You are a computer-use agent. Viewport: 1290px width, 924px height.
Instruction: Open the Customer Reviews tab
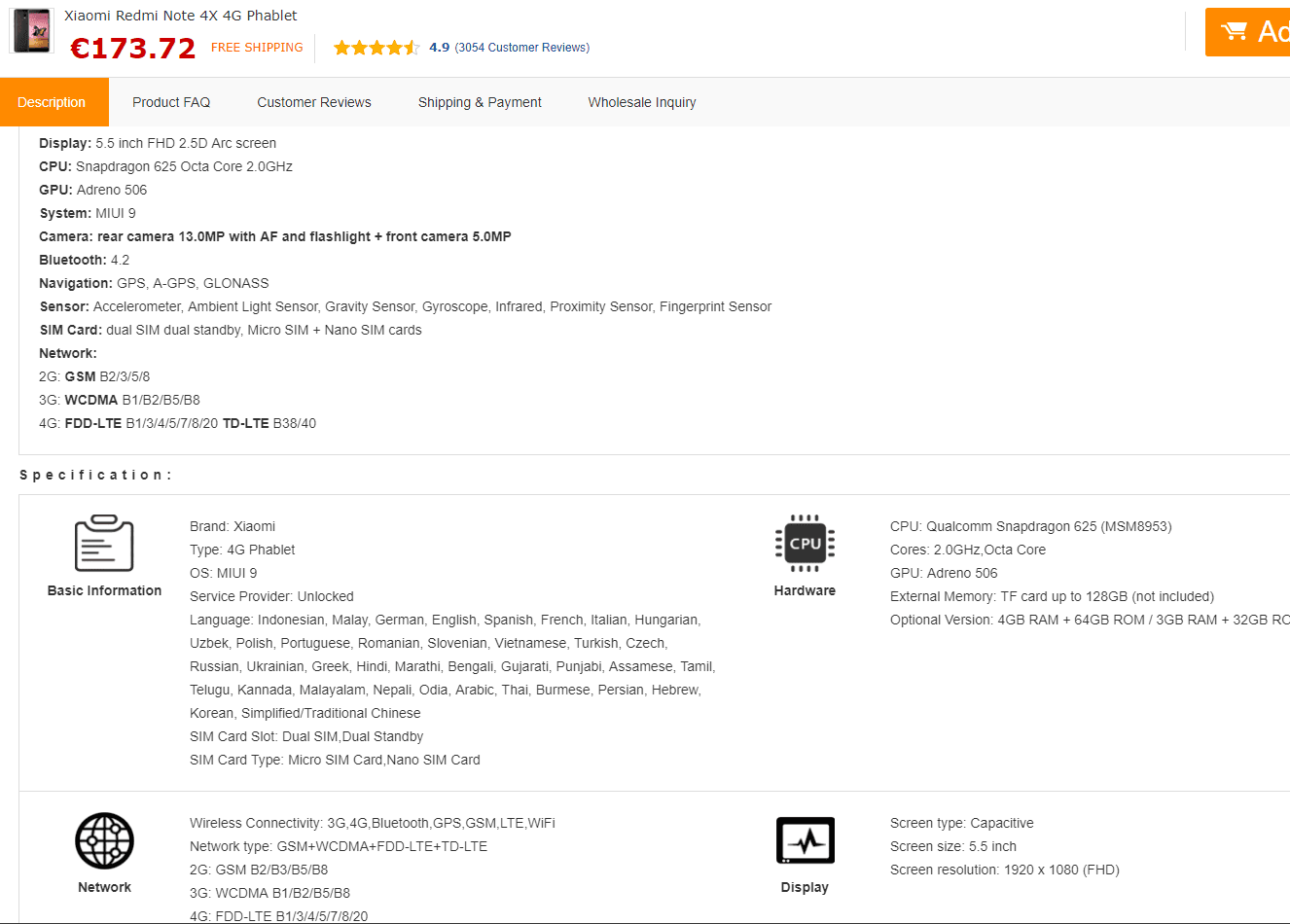[314, 102]
